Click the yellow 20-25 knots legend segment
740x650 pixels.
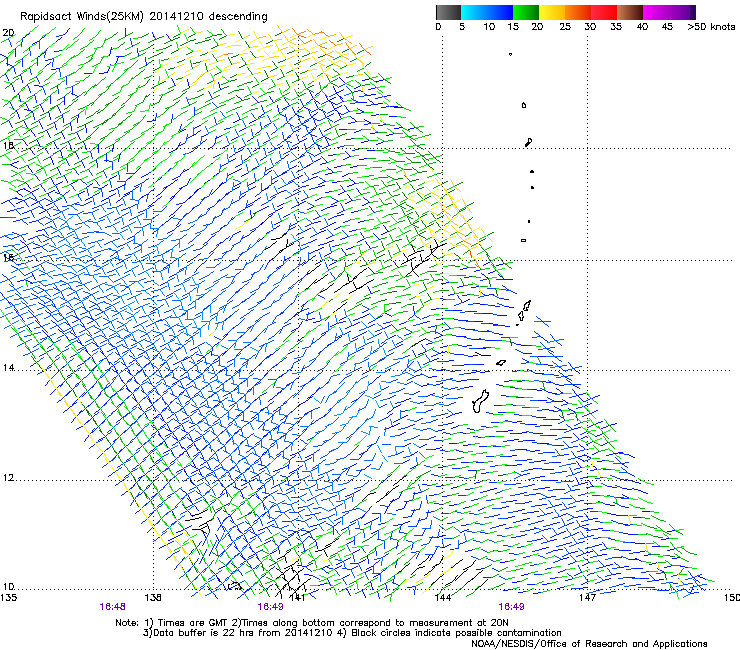[552, 12]
